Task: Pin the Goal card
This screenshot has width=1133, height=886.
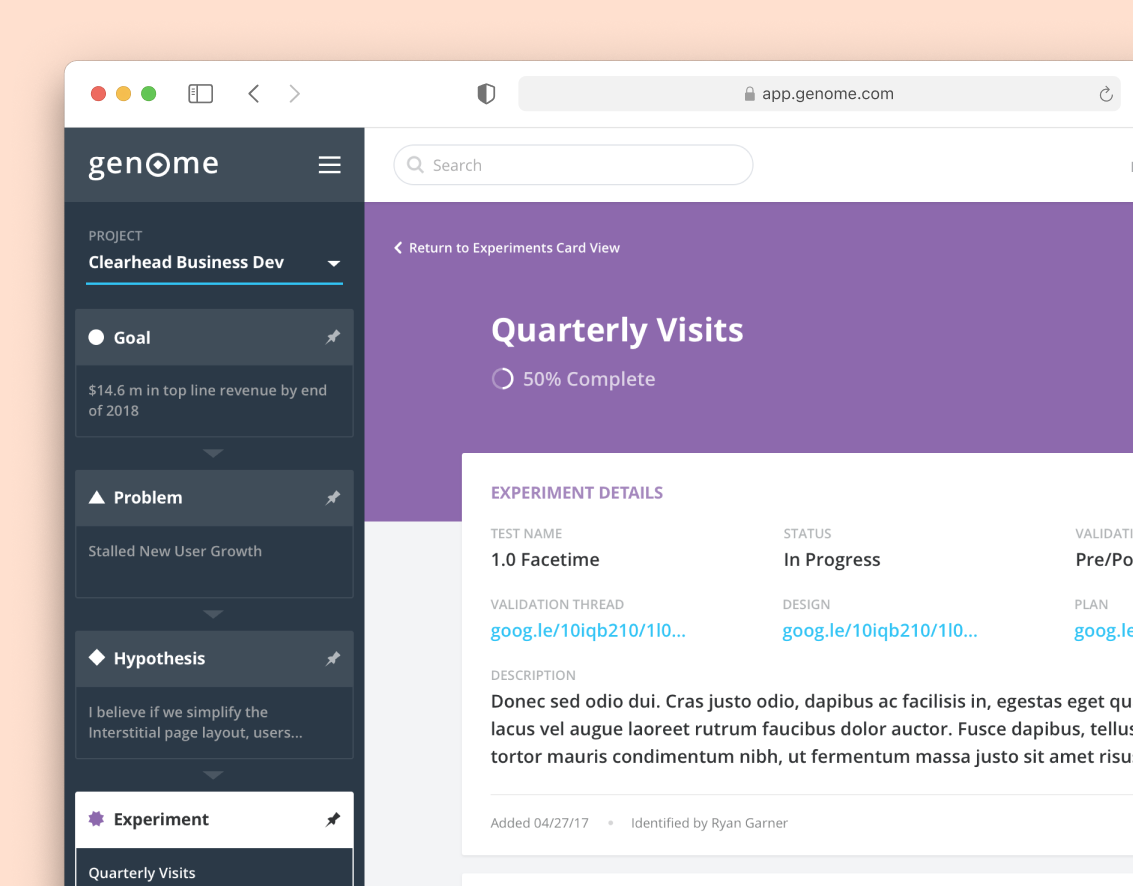Action: 332,337
